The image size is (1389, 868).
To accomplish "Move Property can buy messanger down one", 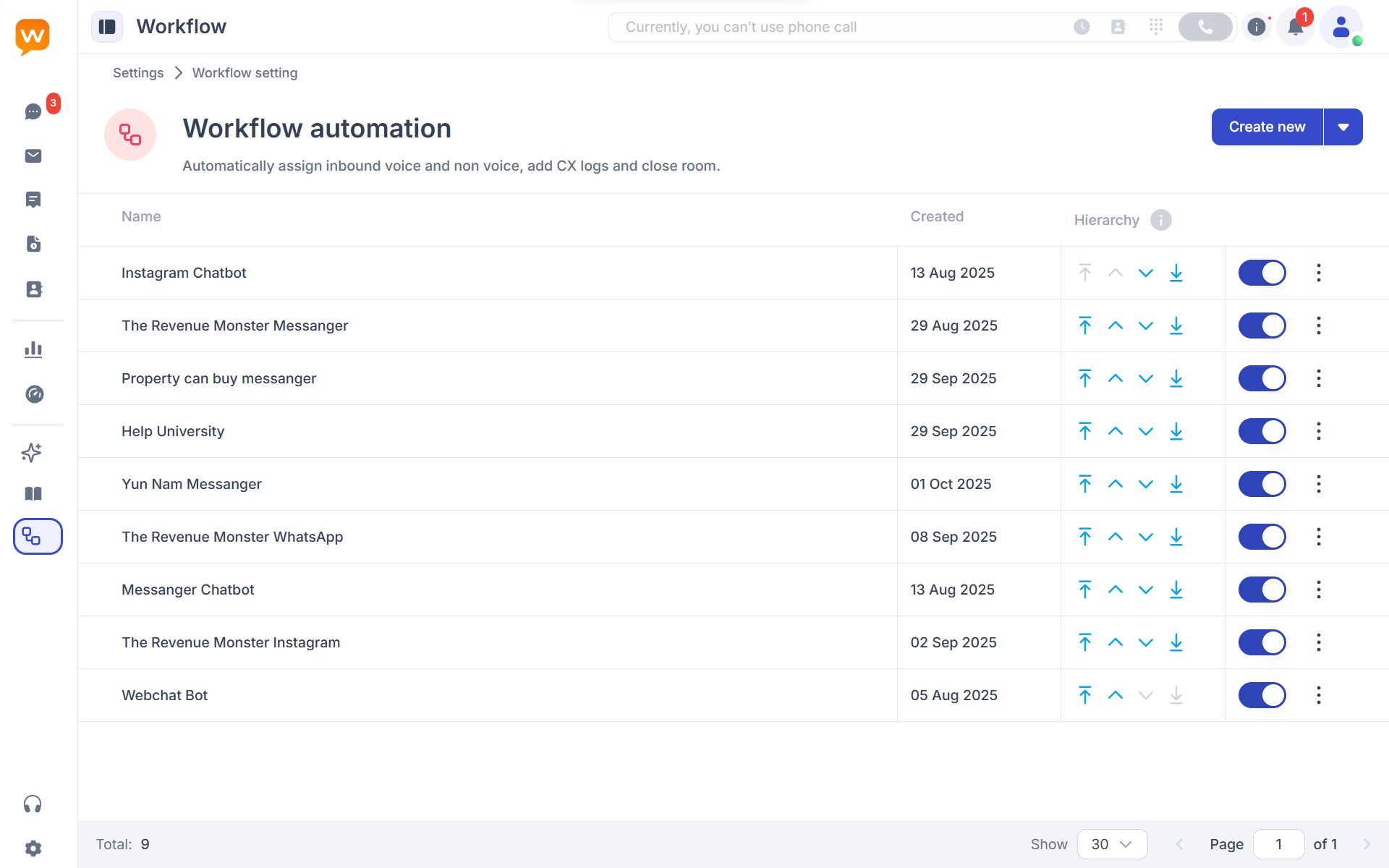I will pos(1145,378).
